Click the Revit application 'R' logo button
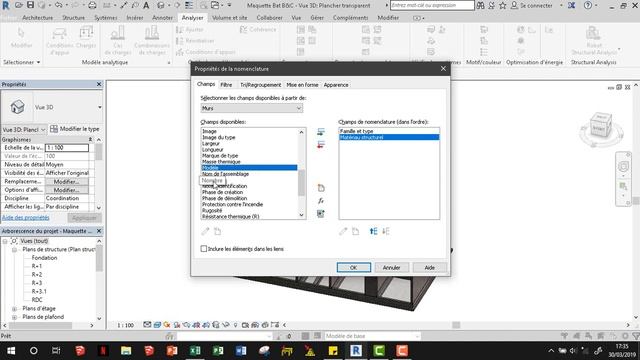Image resolution: width=640 pixels, height=360 pixels. pos(6,6)
